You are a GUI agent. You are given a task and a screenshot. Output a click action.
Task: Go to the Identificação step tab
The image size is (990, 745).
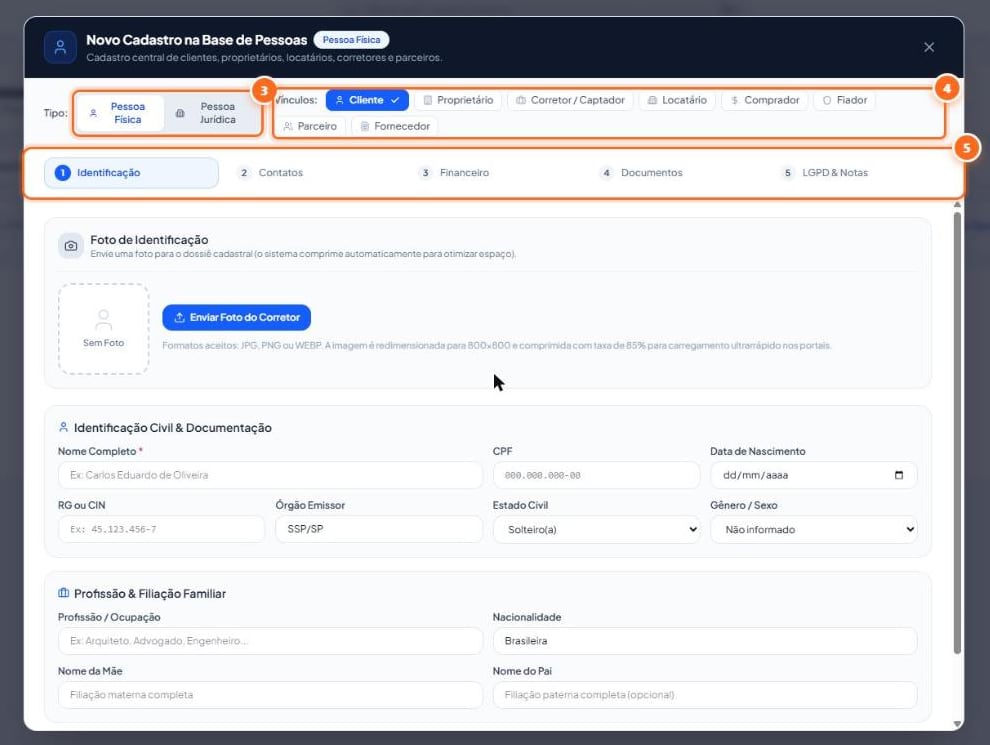[x=131, y=172]
